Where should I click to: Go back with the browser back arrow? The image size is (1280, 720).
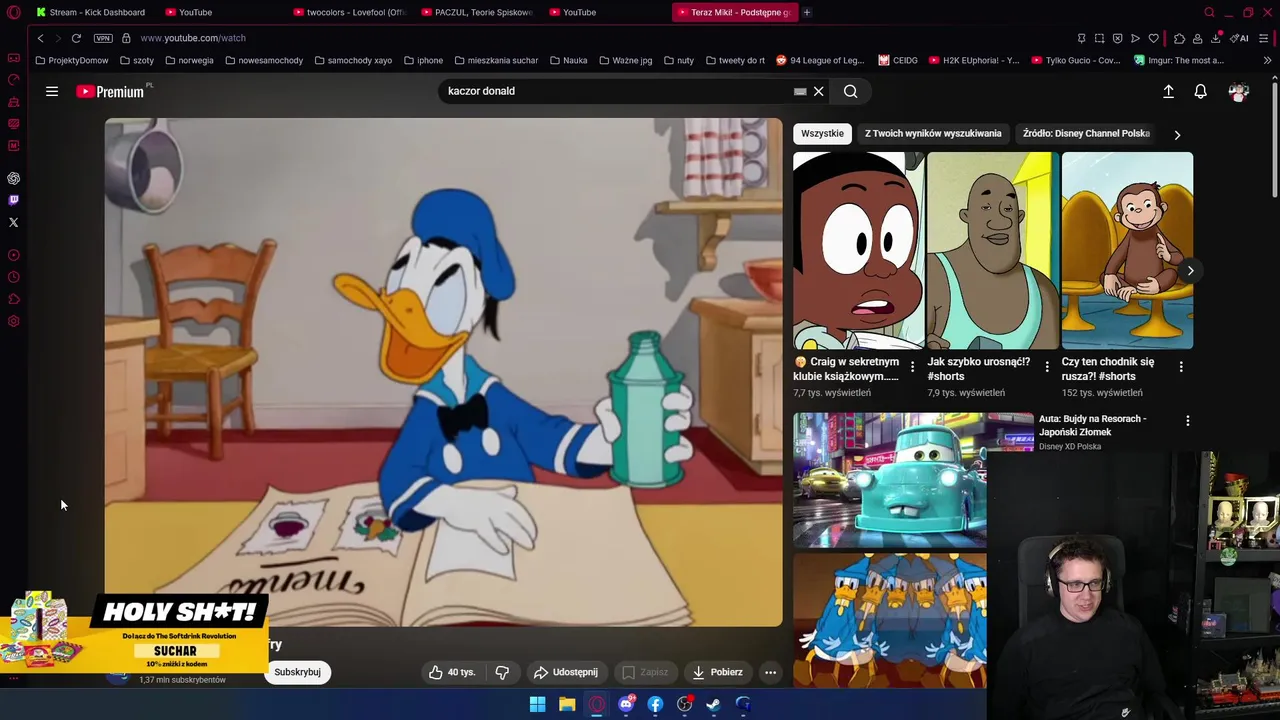(x=40, y=38)
